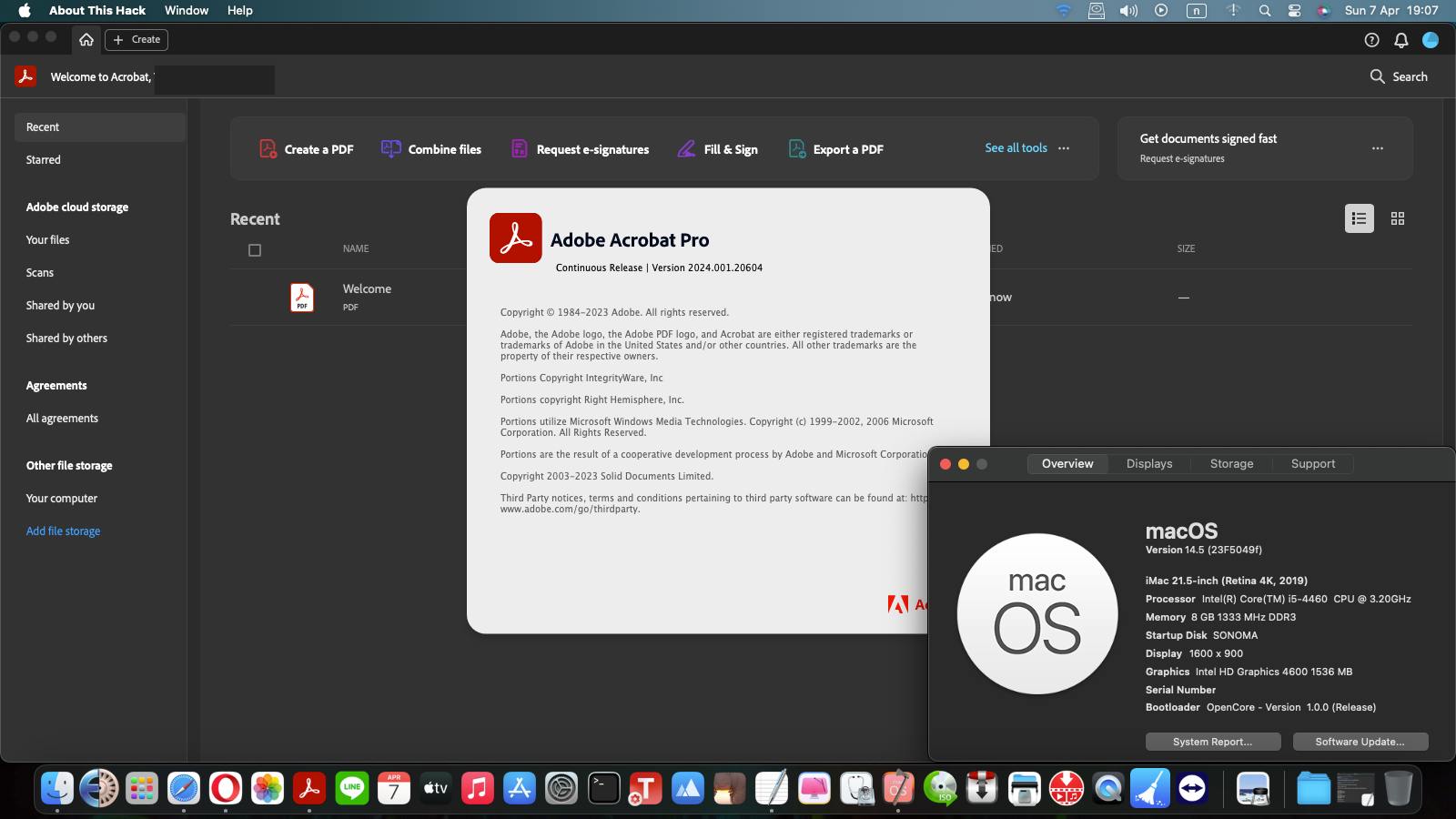This screenshot has height=819, width=1456.
Task: Open the Welcome PDF file
Action: (367, 288)
